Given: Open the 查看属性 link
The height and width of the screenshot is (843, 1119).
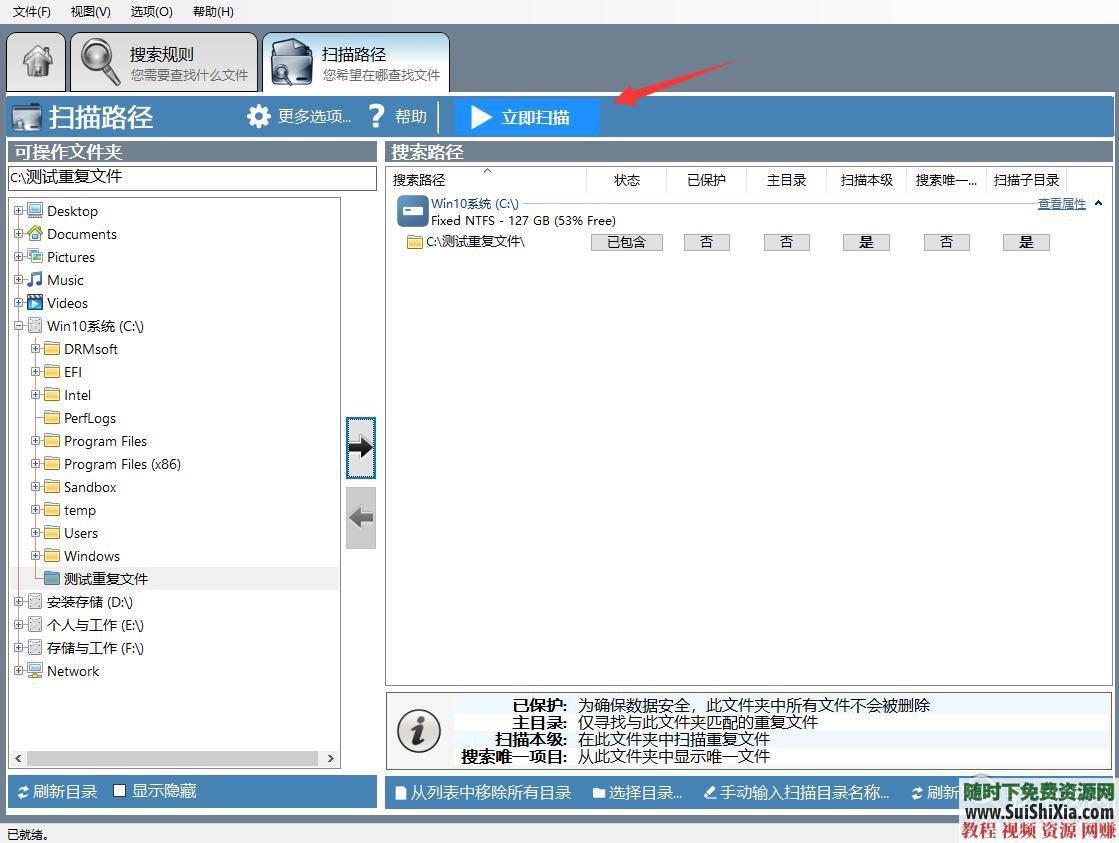Looking at the screenshot, I should (x=1062, y=203).
